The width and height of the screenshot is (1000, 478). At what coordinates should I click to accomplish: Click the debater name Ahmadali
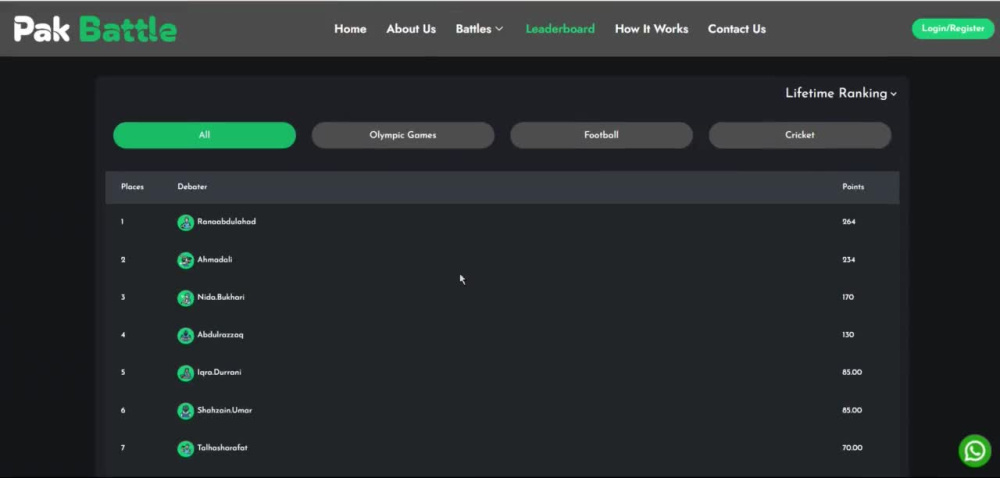(x=215, y=259)
